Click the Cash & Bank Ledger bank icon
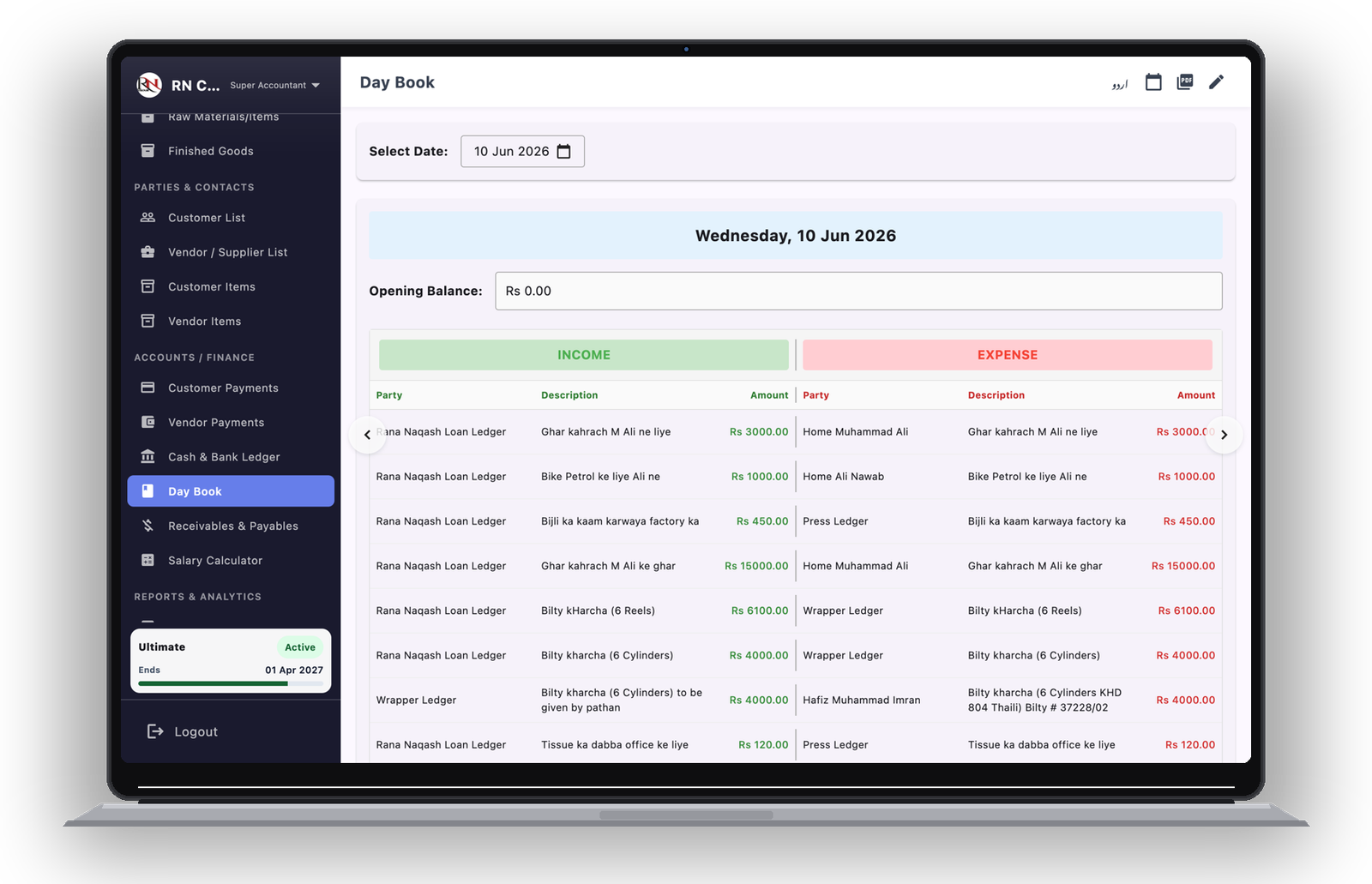 click(147, 456)
